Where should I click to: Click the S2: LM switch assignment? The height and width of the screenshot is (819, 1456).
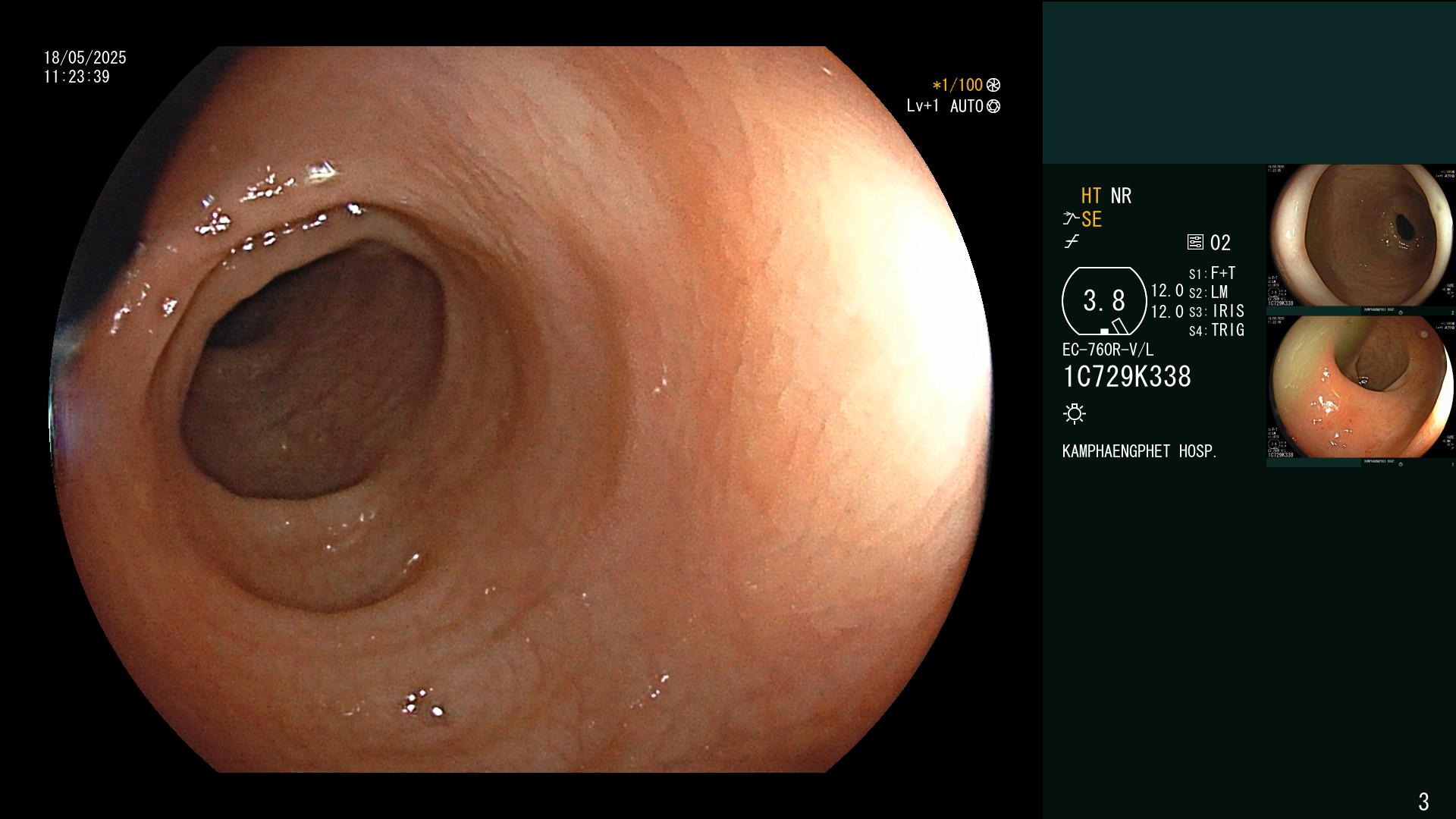(x=1209, y=292)
